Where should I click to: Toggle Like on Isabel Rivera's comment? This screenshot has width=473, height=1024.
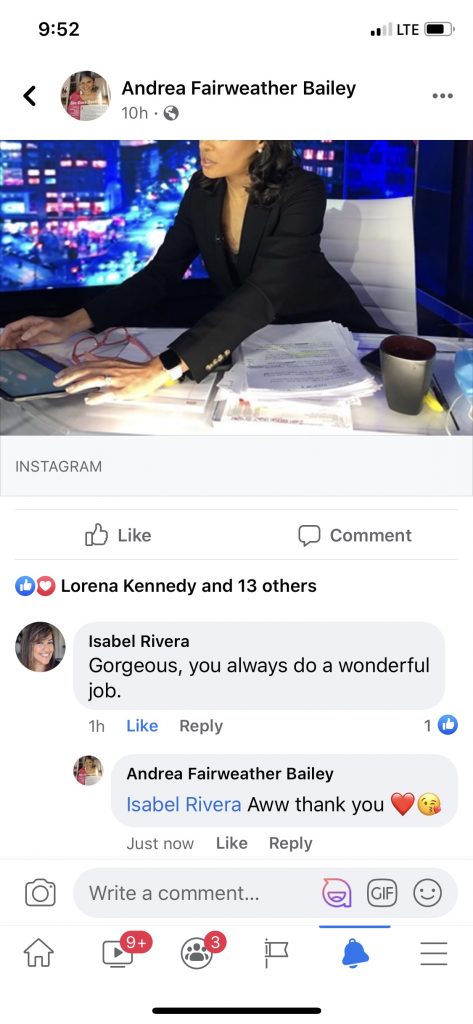[x=142, y=726]
